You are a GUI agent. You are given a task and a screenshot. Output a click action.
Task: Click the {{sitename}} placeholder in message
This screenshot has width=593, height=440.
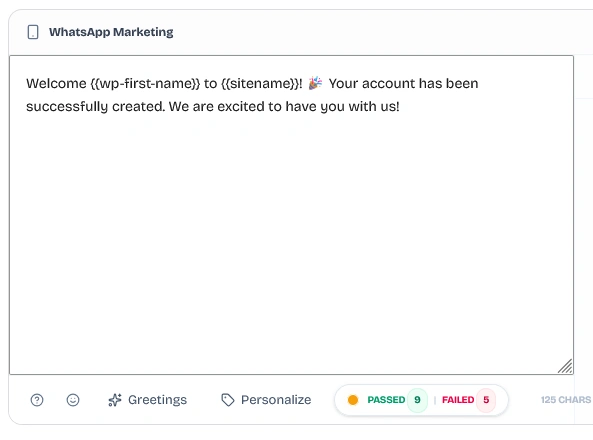(x=260, y=83)
